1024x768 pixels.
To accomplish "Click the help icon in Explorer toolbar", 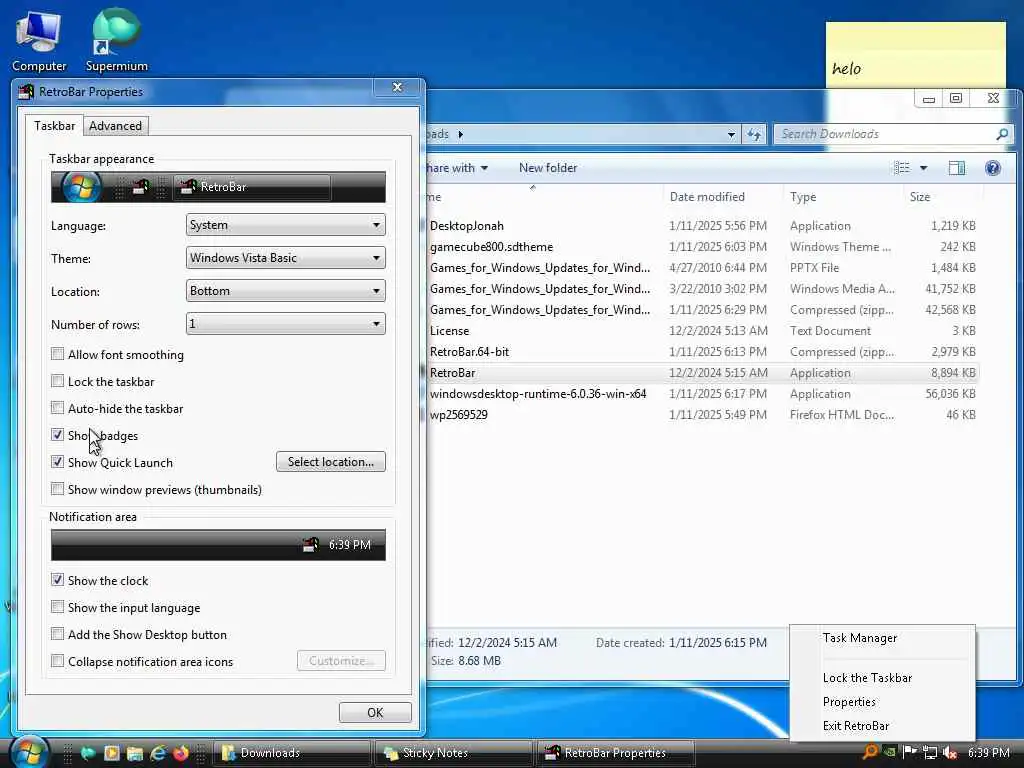I will pyautogui.click(x=993, y=168).
